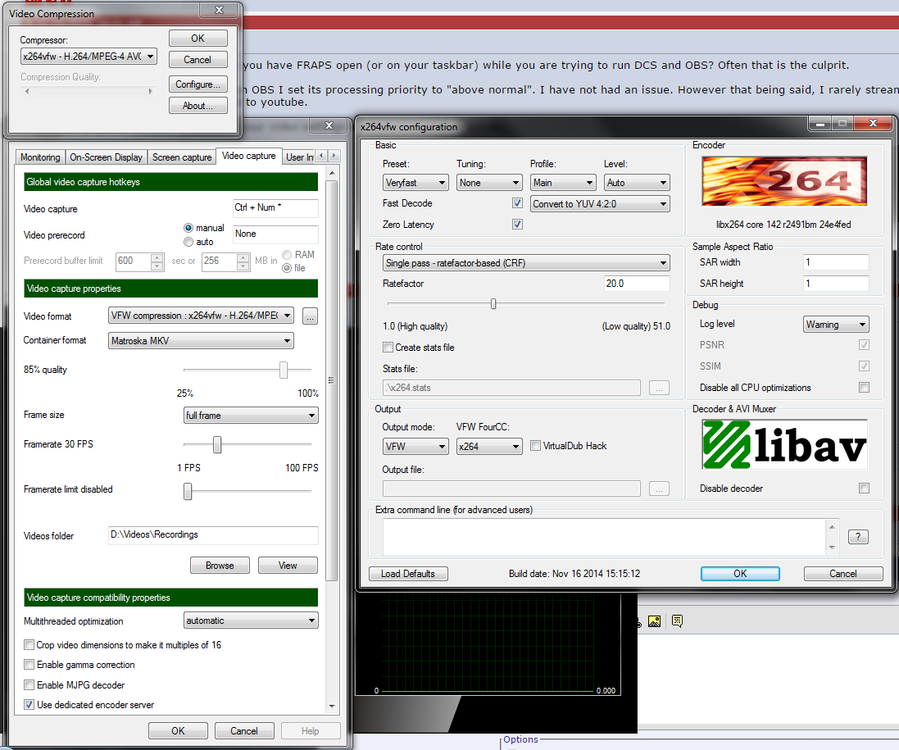
Task: Click Cancel in capture settings window
Action: tap(244, 731)
